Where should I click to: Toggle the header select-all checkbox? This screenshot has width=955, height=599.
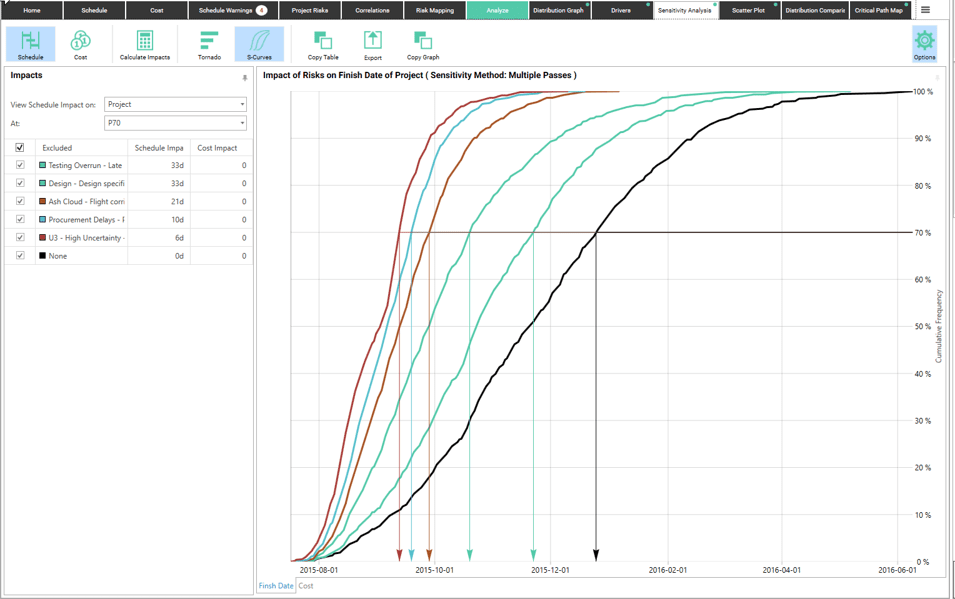point(18,147)
